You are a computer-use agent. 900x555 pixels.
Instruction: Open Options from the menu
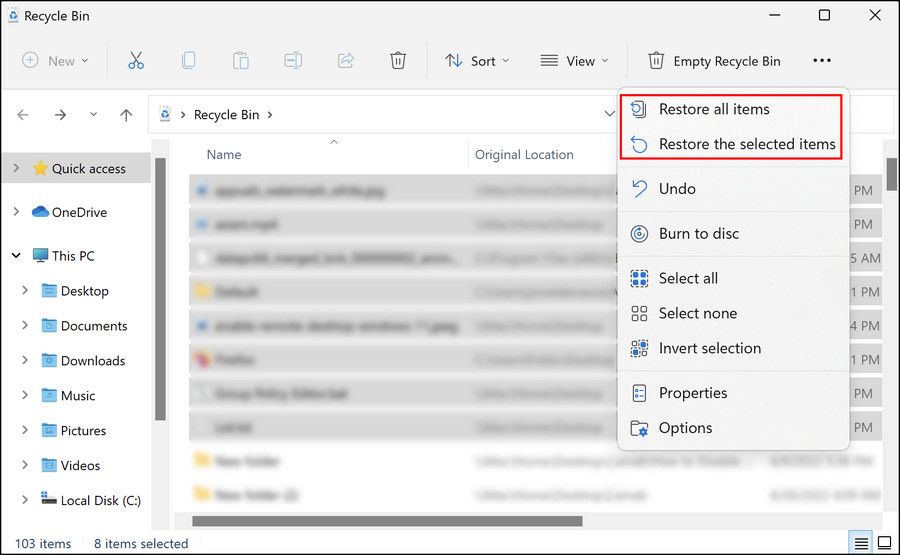coord(734,428)
